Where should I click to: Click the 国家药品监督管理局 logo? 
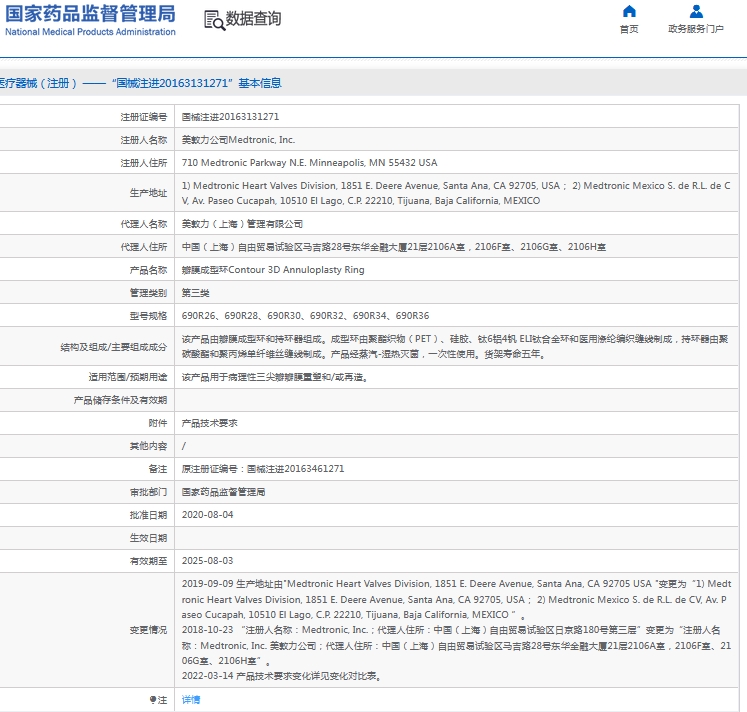coord(91,20)
